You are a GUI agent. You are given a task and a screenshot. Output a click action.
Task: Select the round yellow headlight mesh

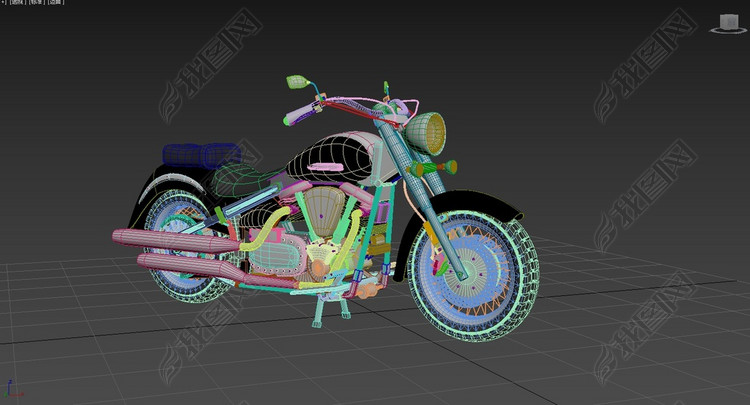pyautogui.click(x=425, y=133)
